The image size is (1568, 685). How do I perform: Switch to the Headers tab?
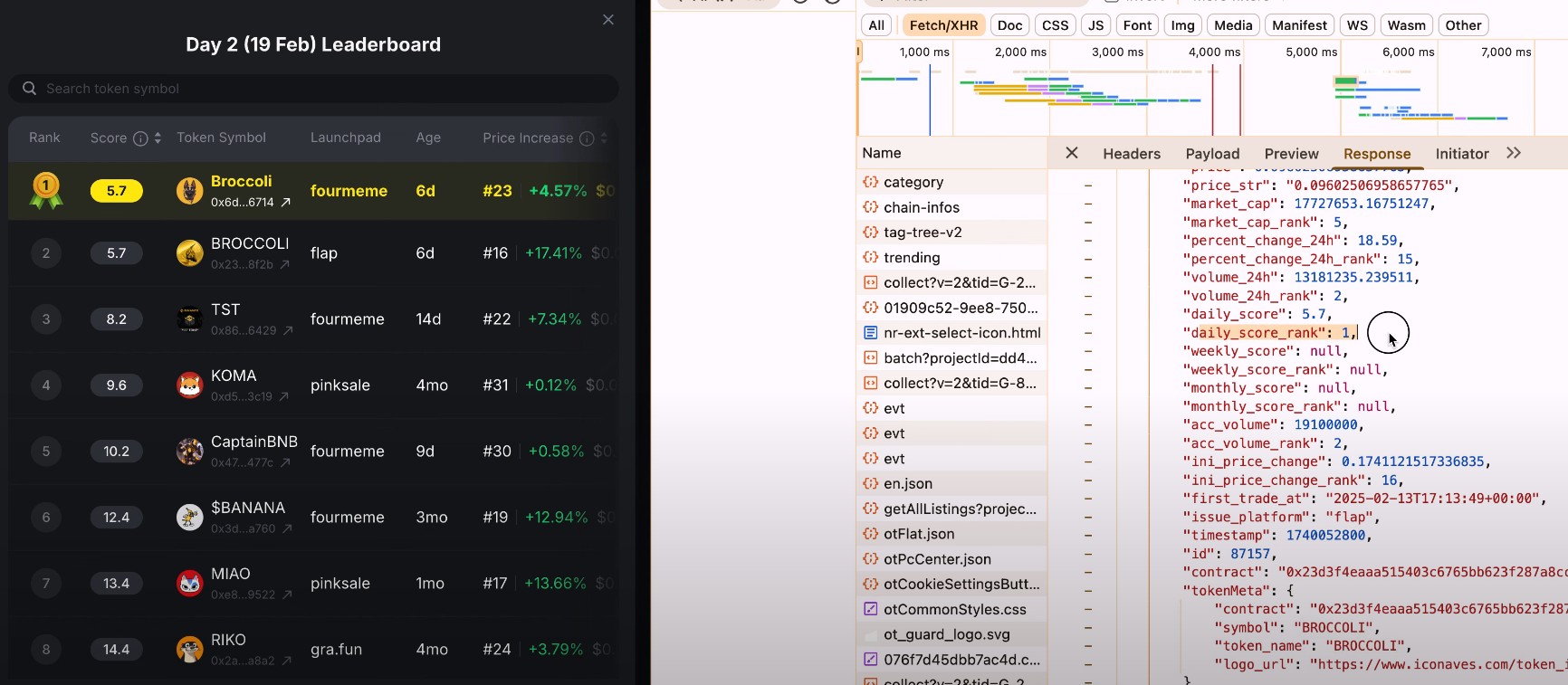point(1131,154)
